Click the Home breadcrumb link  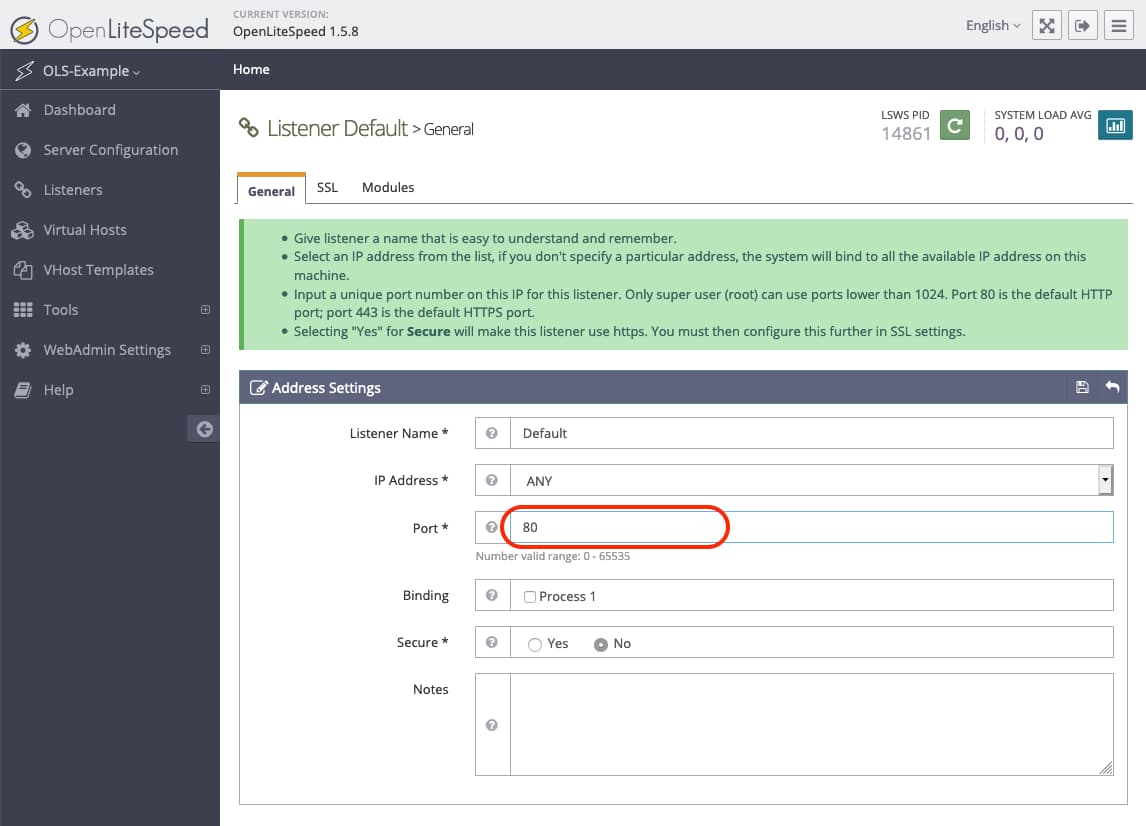pyautogui.click(x=251, y=69)
